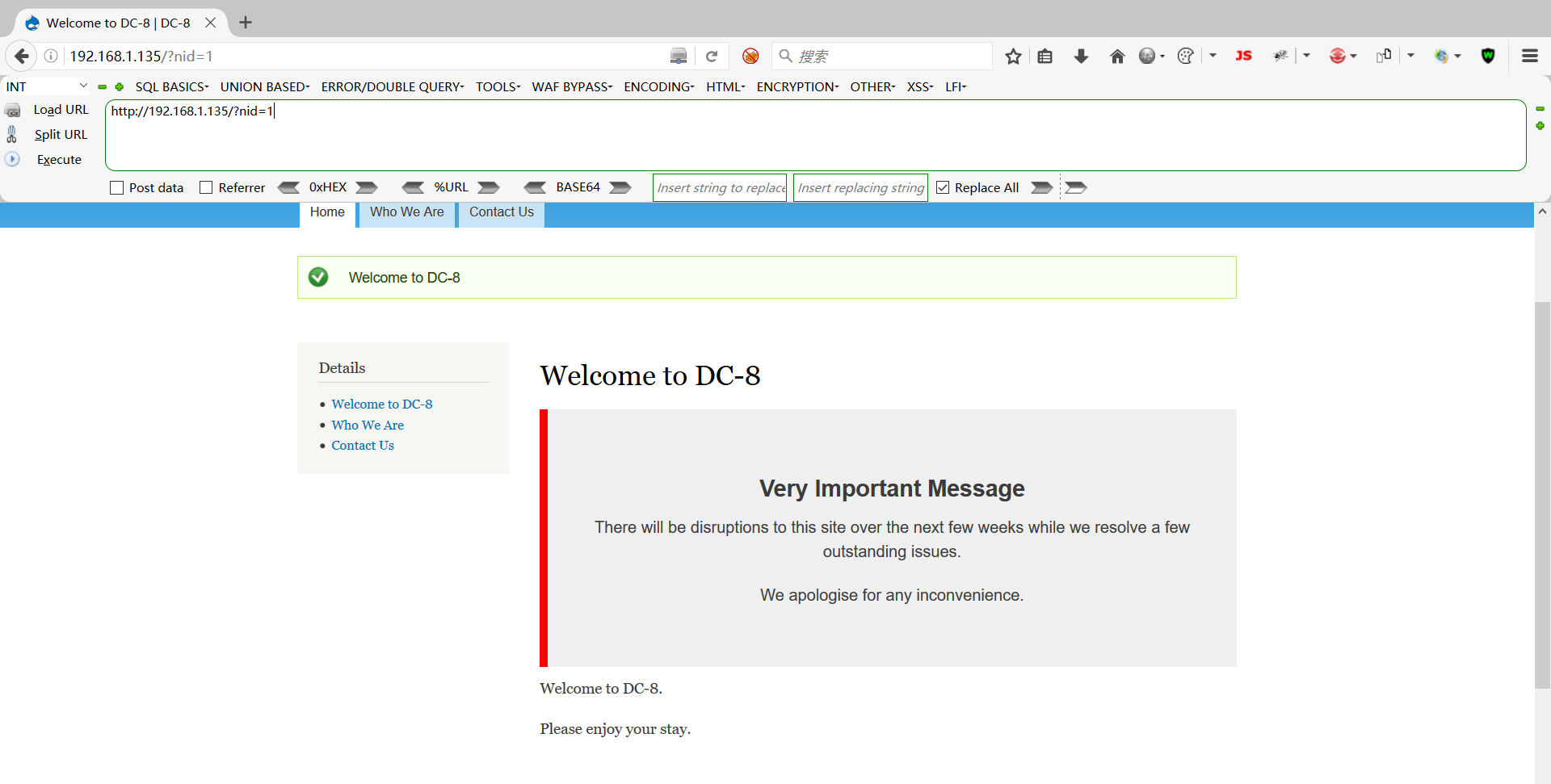Viewport: 1551px width, 784px height.
Task: Click the red blocked-sign icon near the address bar
Action: (x=750, y=56)
